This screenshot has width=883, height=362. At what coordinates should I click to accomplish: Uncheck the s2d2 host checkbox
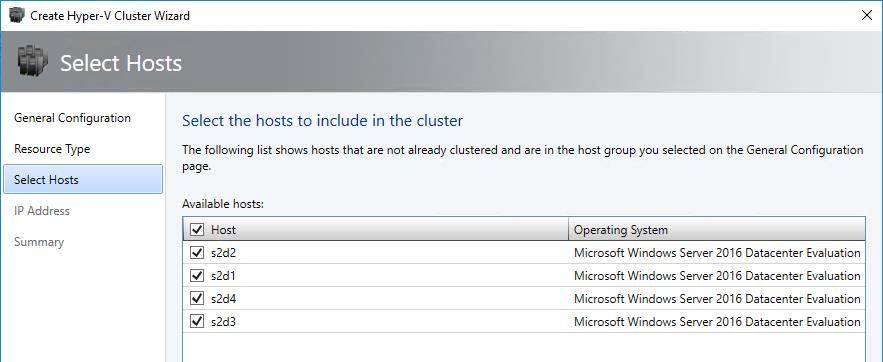(x=197, y=253)
